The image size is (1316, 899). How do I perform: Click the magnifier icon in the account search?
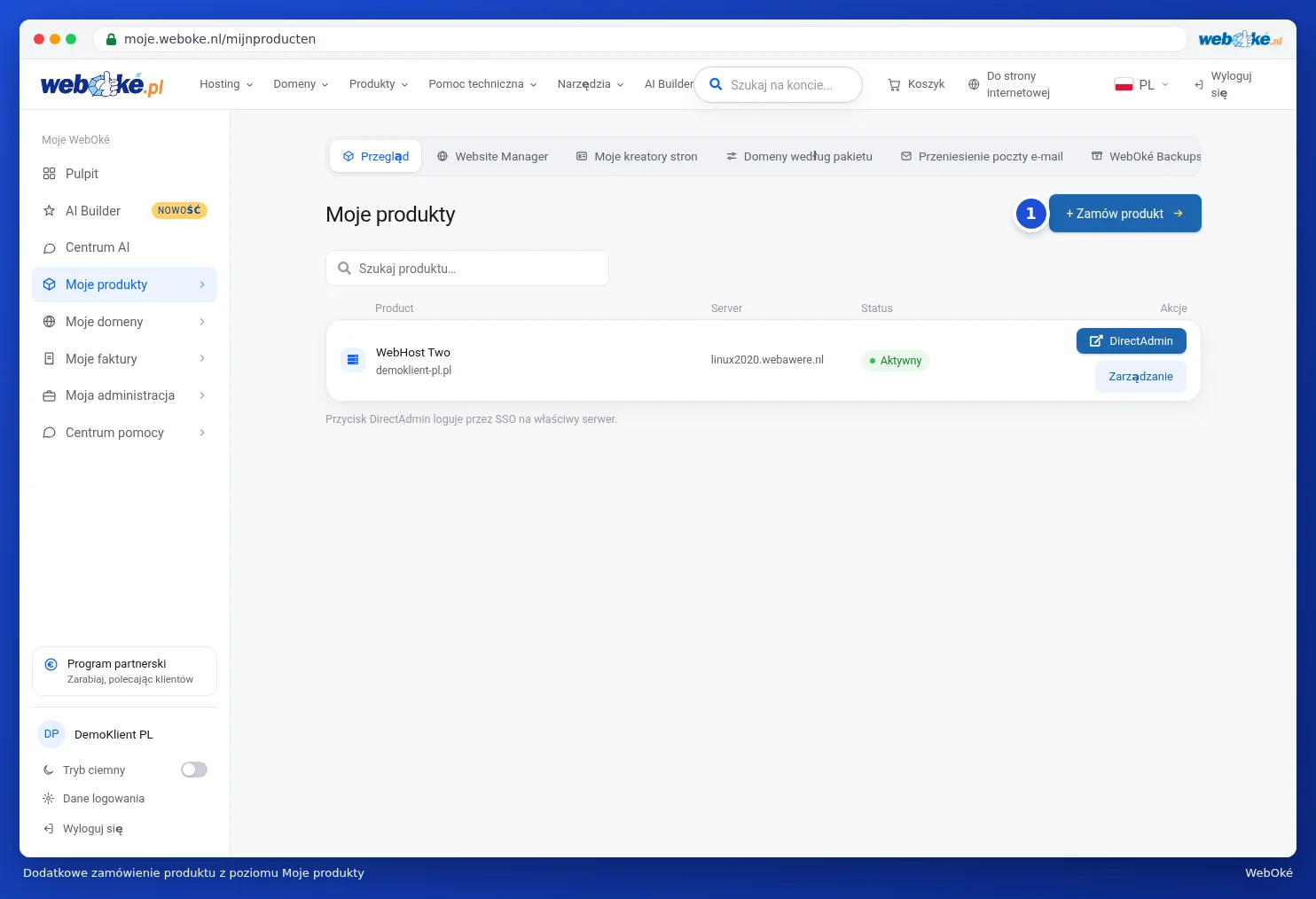716,85
